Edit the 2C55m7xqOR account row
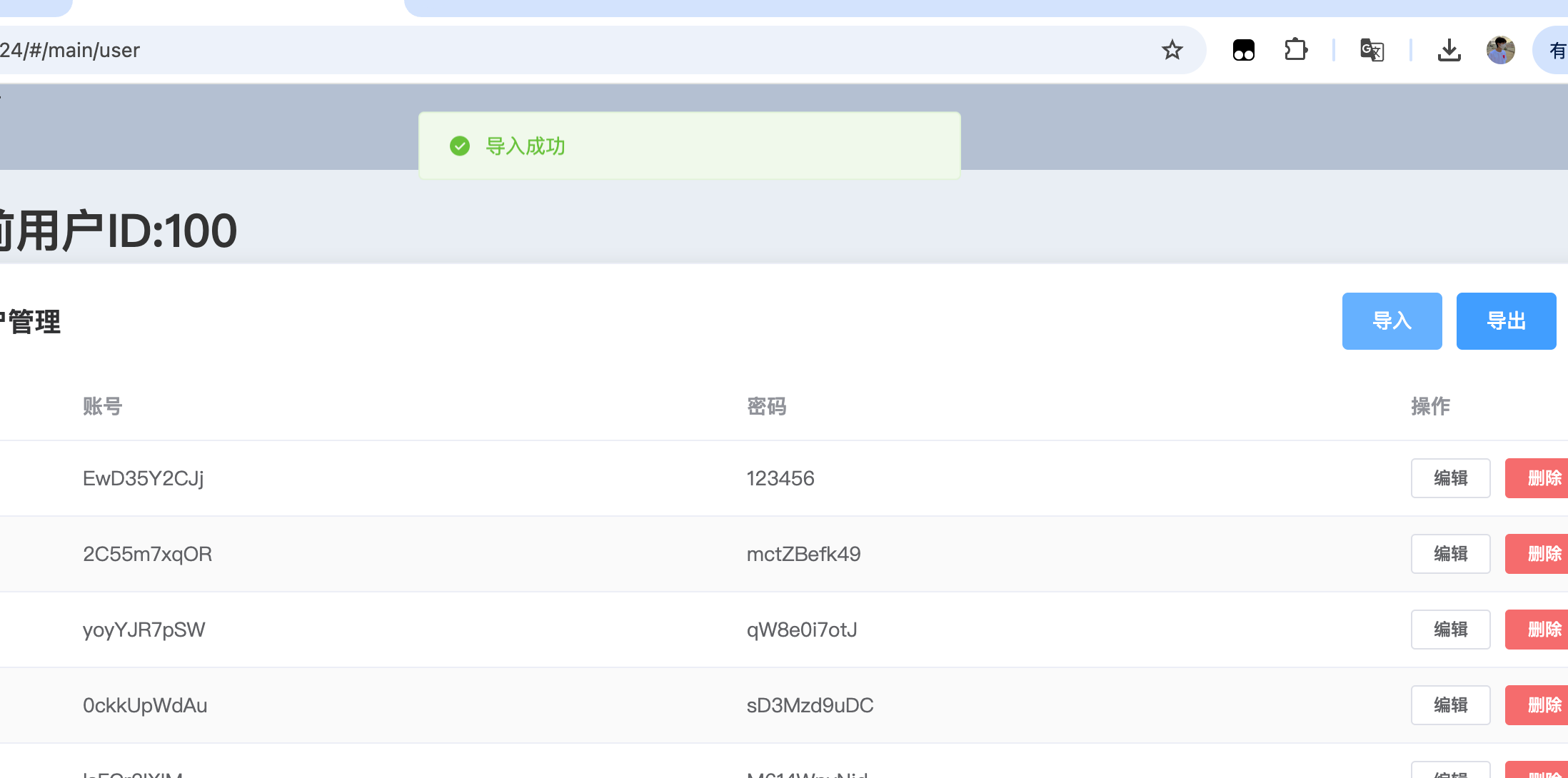This screenshot has height=778, width=1568. [x=1450, y=554]
